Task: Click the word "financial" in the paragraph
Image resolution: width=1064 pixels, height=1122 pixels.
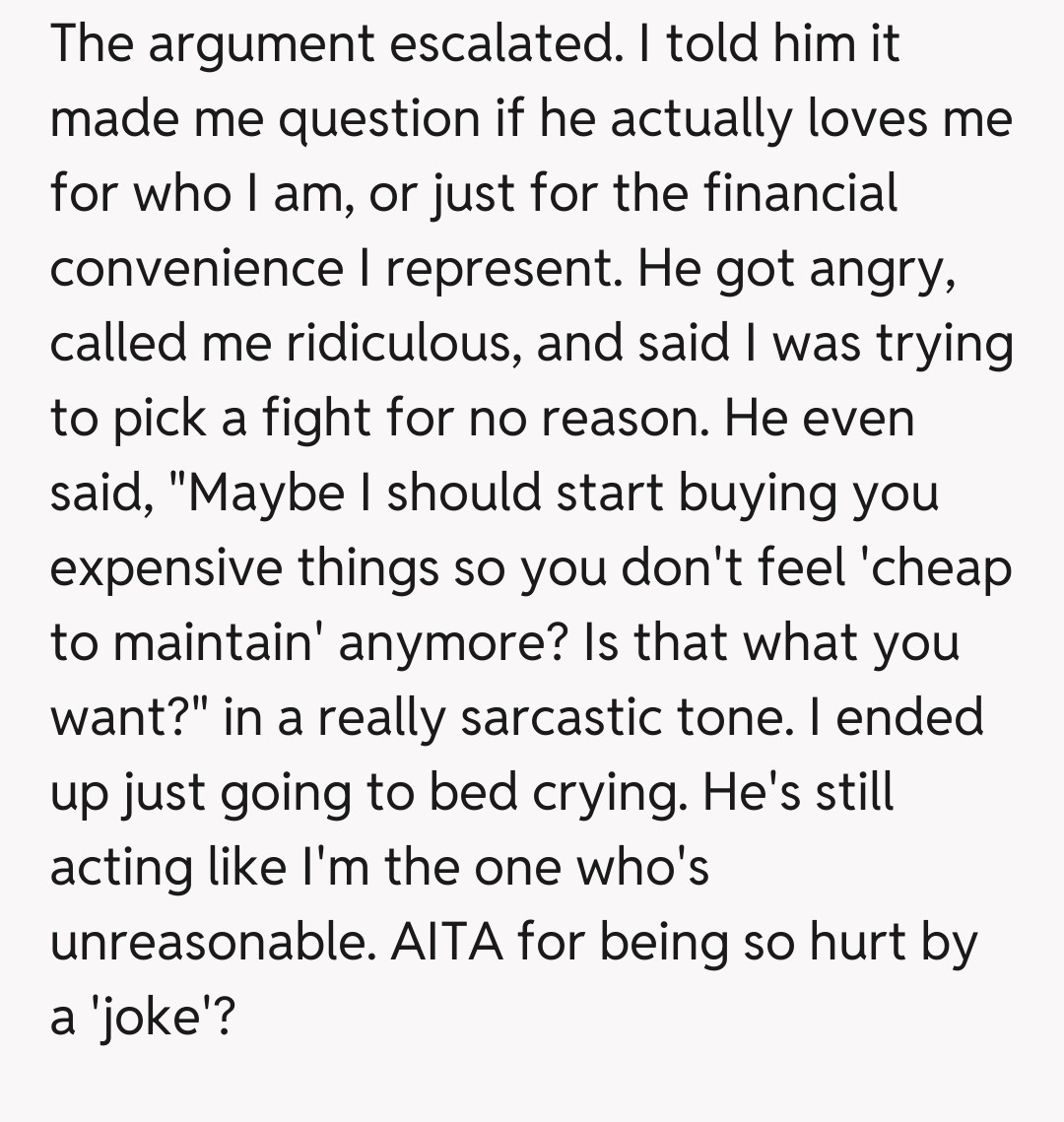Action: click(799, 193)
